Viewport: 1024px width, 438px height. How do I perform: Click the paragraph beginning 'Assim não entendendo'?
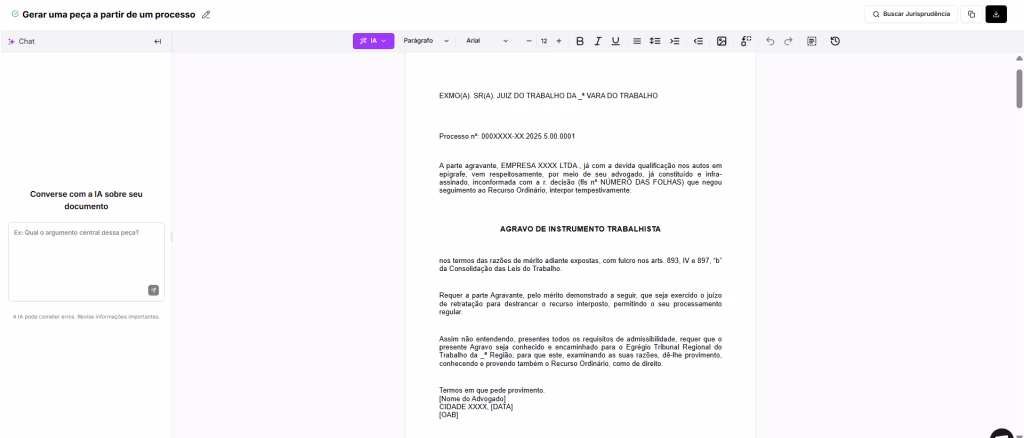[581, 352]
